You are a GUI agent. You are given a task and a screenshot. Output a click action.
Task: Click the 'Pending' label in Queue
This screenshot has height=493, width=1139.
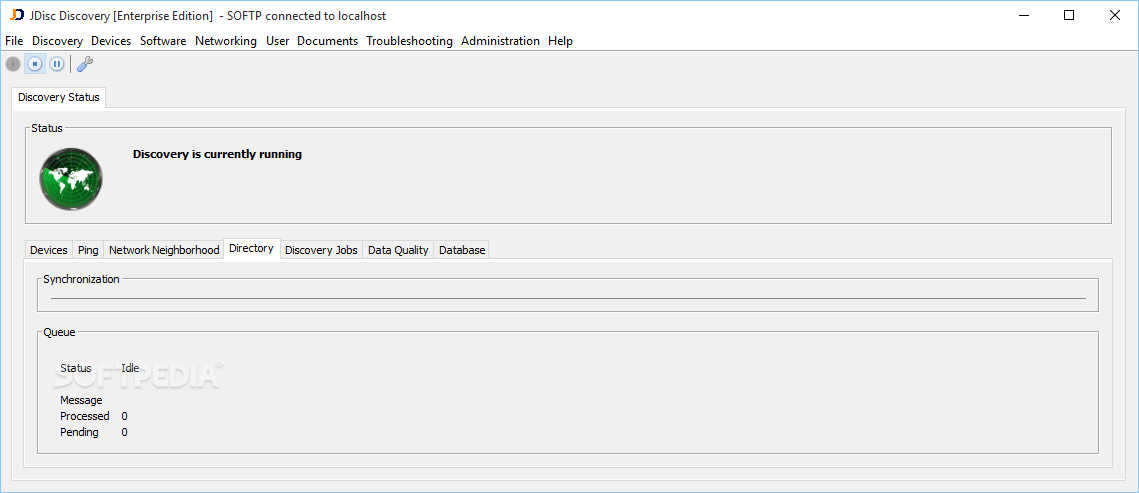tap(79, 432)
